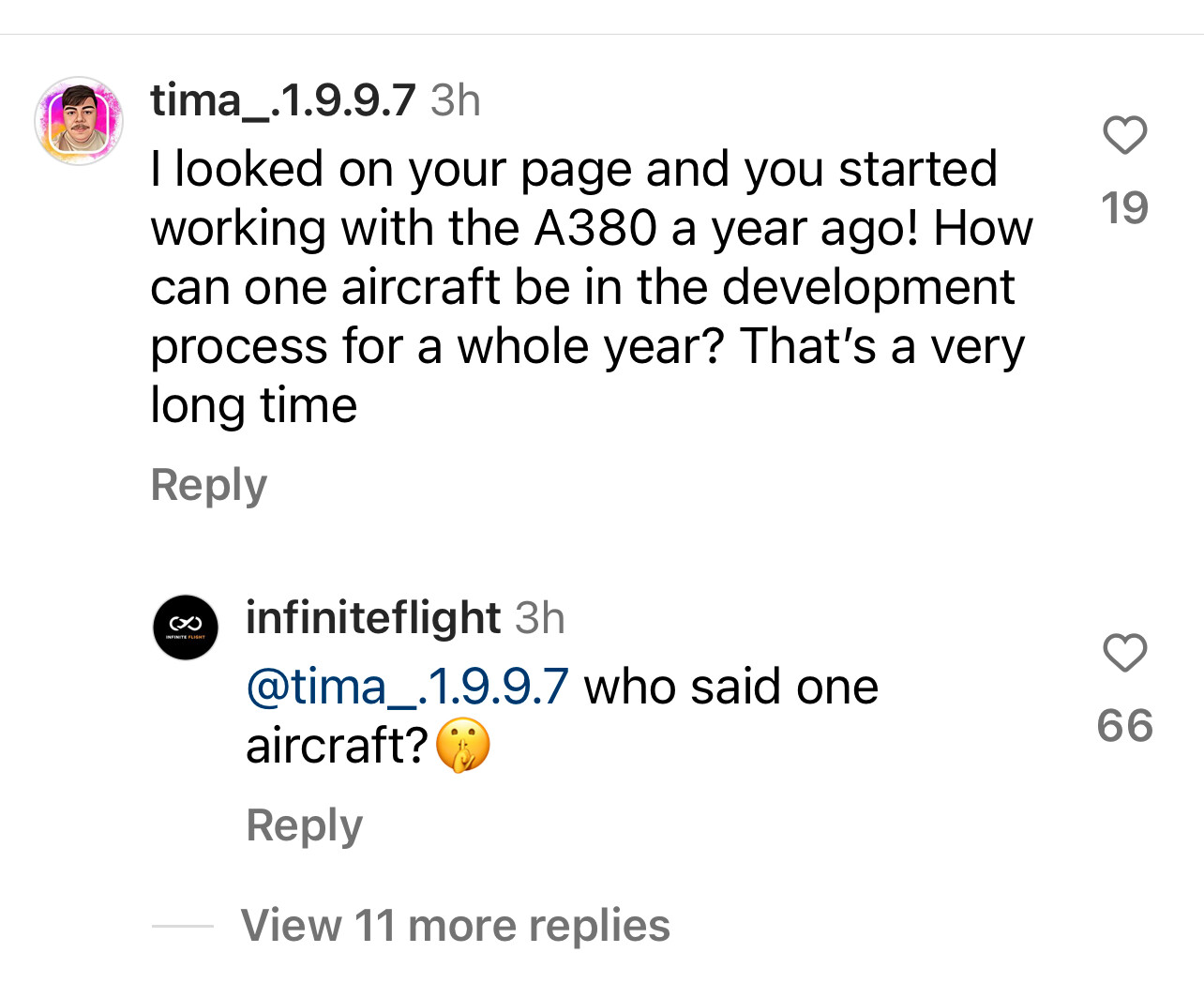Expand View 11 more replies

455,925
